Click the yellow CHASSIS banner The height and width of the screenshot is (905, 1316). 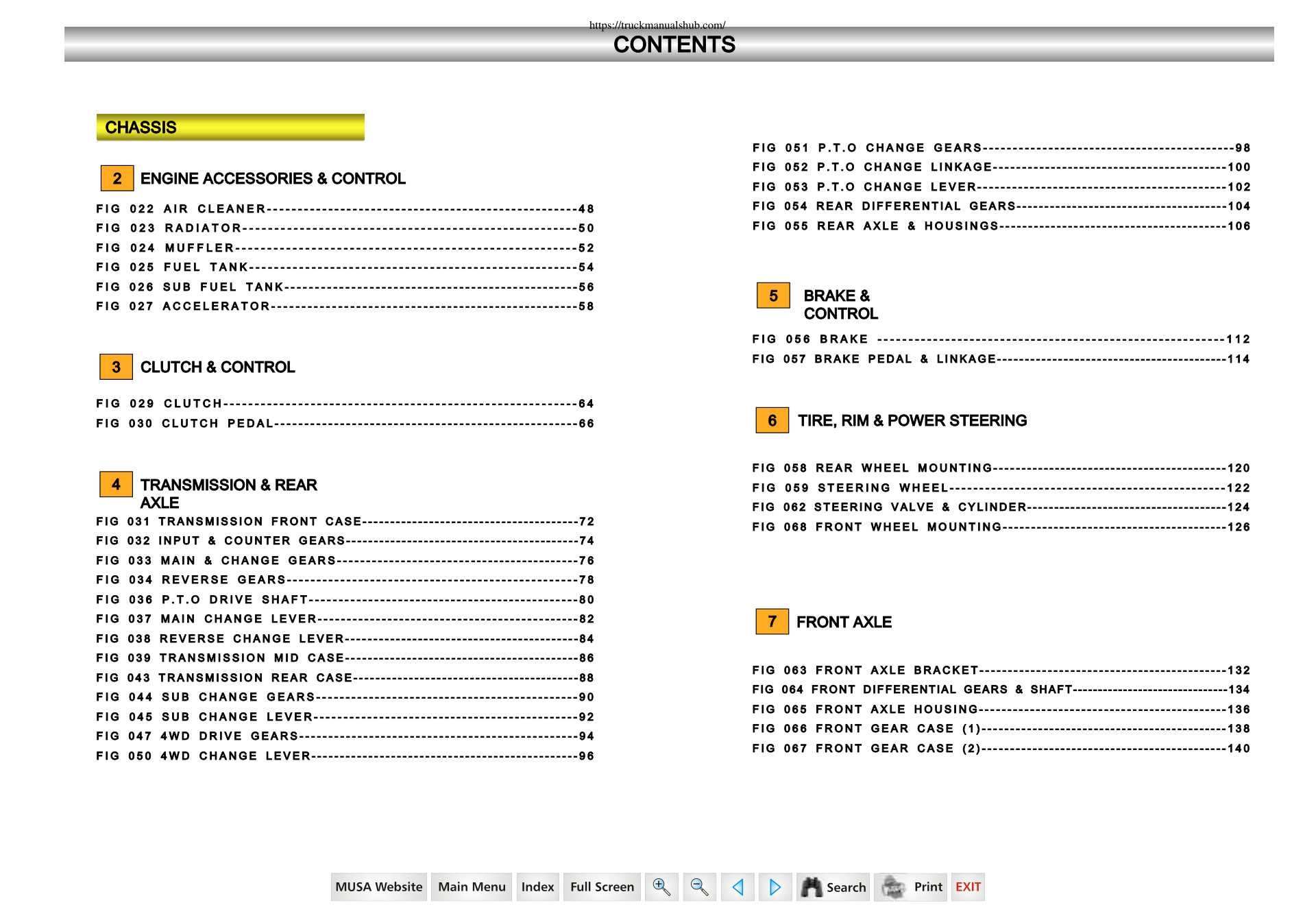click(x=230, y=128)
